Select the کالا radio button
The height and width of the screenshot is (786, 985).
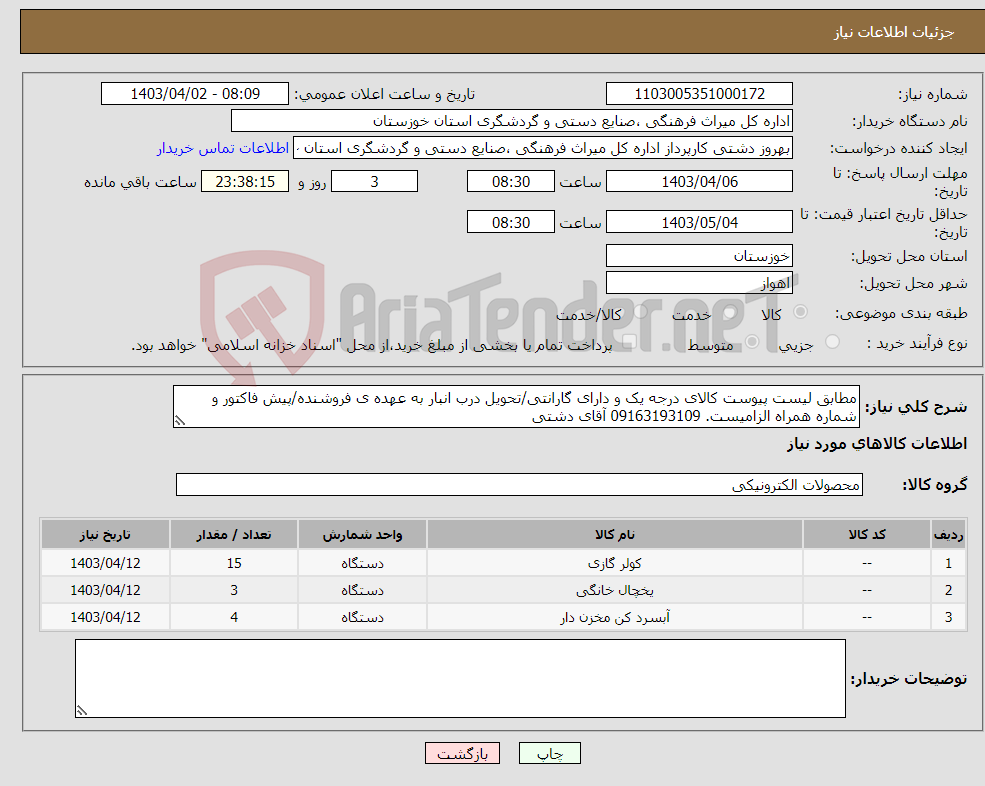[800, 312]
